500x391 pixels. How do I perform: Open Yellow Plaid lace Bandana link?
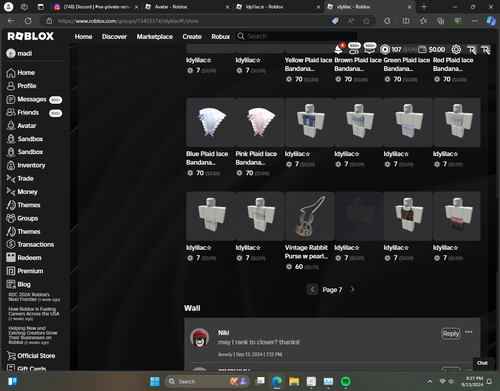[x=308, y=64]
